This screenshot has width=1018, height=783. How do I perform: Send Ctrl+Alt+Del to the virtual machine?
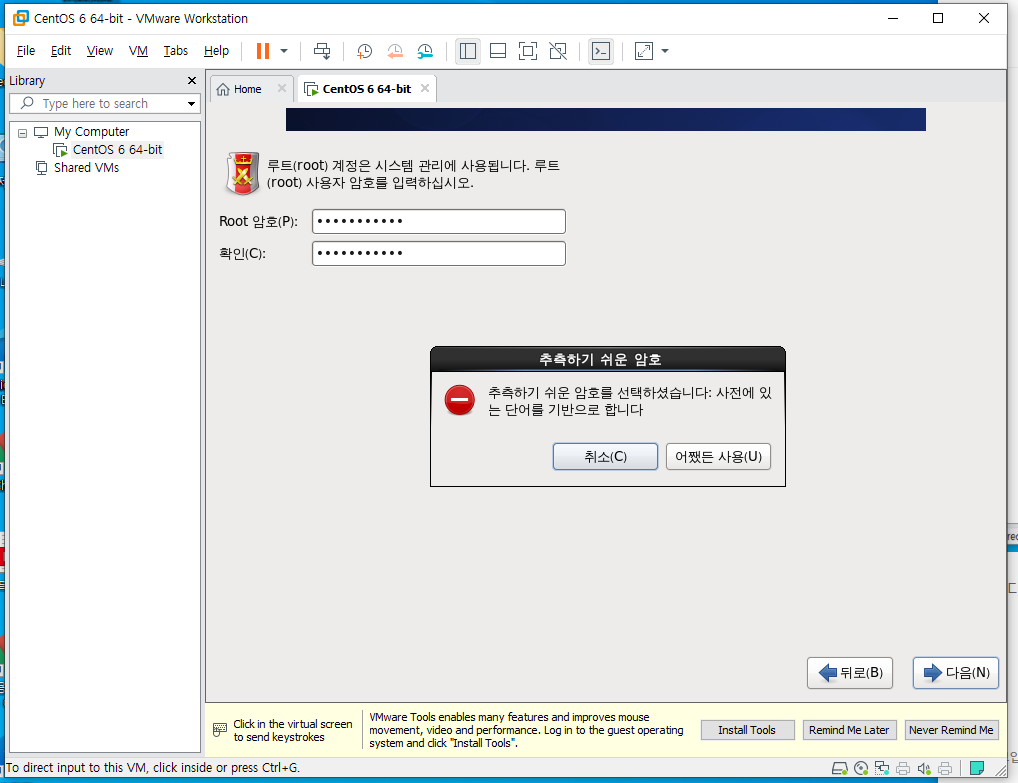pyautogui.click(x=322, y=51)
